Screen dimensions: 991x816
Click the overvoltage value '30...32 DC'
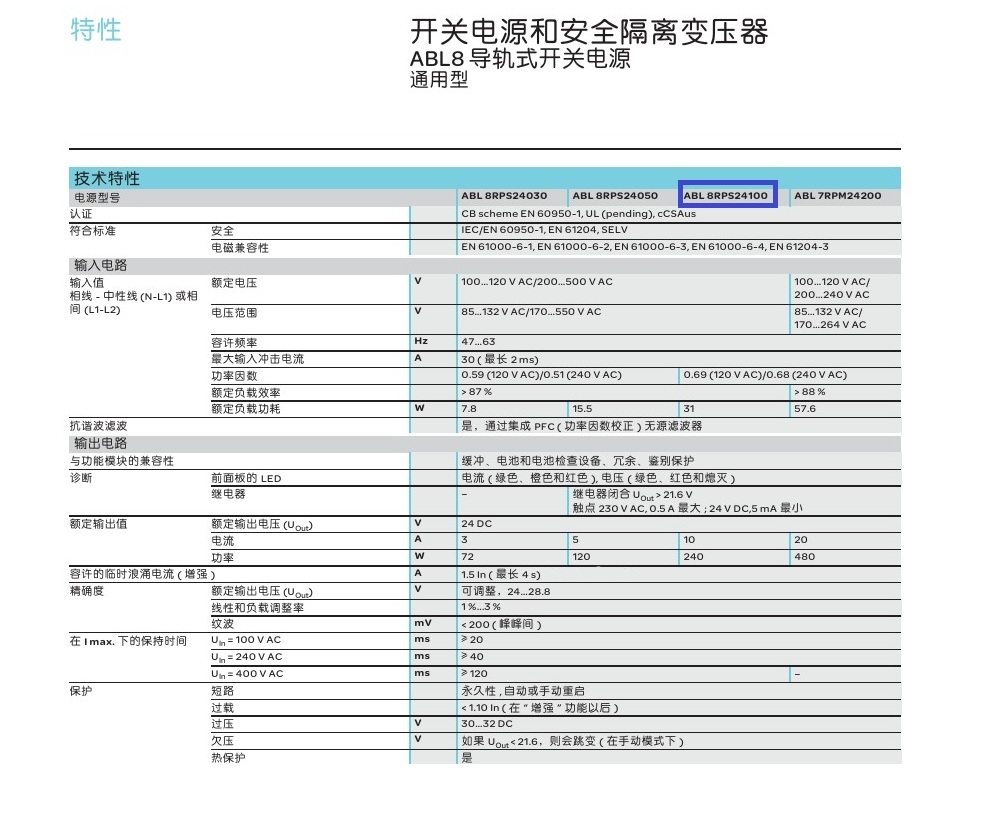(x=487, y=724)
